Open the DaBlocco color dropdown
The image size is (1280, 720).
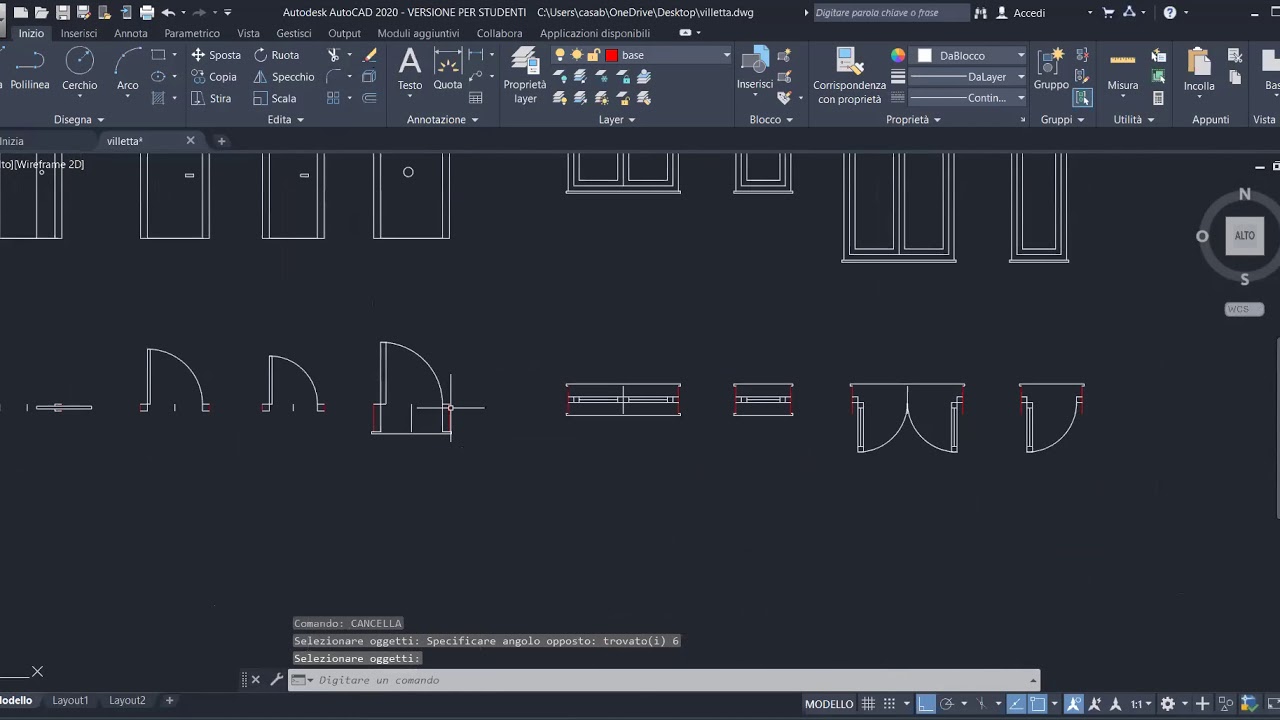[1020, 56]
